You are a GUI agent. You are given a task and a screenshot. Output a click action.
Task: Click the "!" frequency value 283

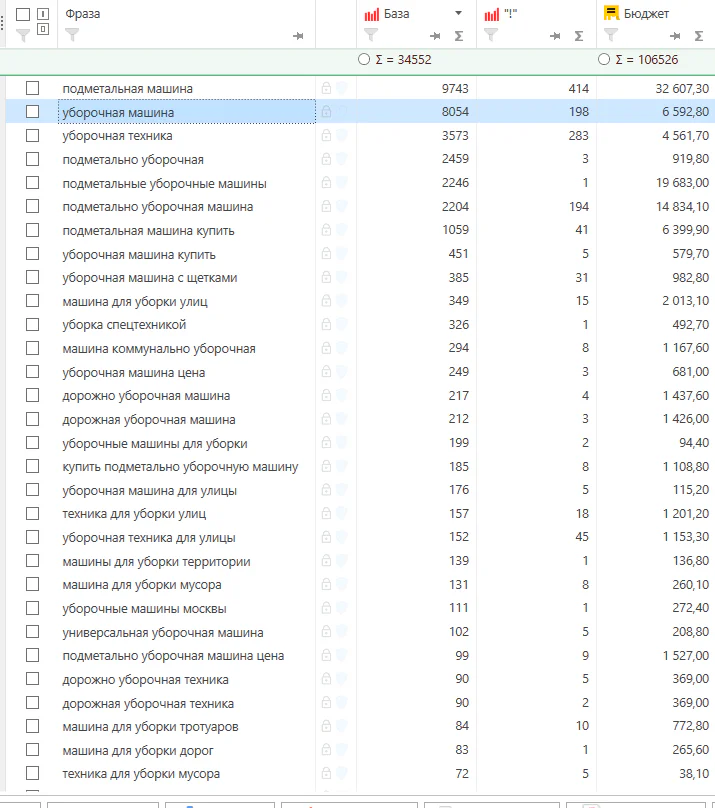578,136
